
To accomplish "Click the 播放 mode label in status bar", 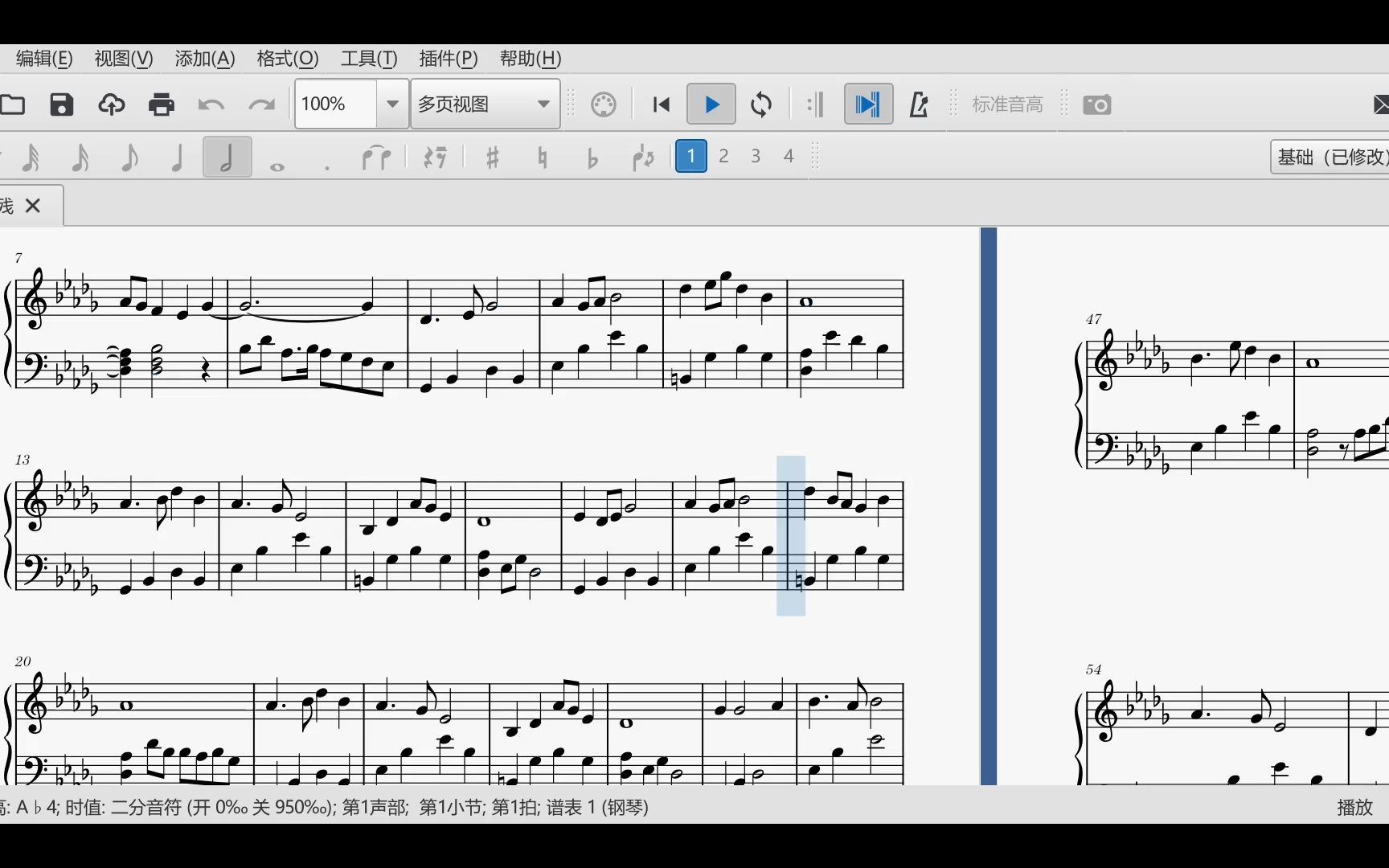I will coord(1354,807).
